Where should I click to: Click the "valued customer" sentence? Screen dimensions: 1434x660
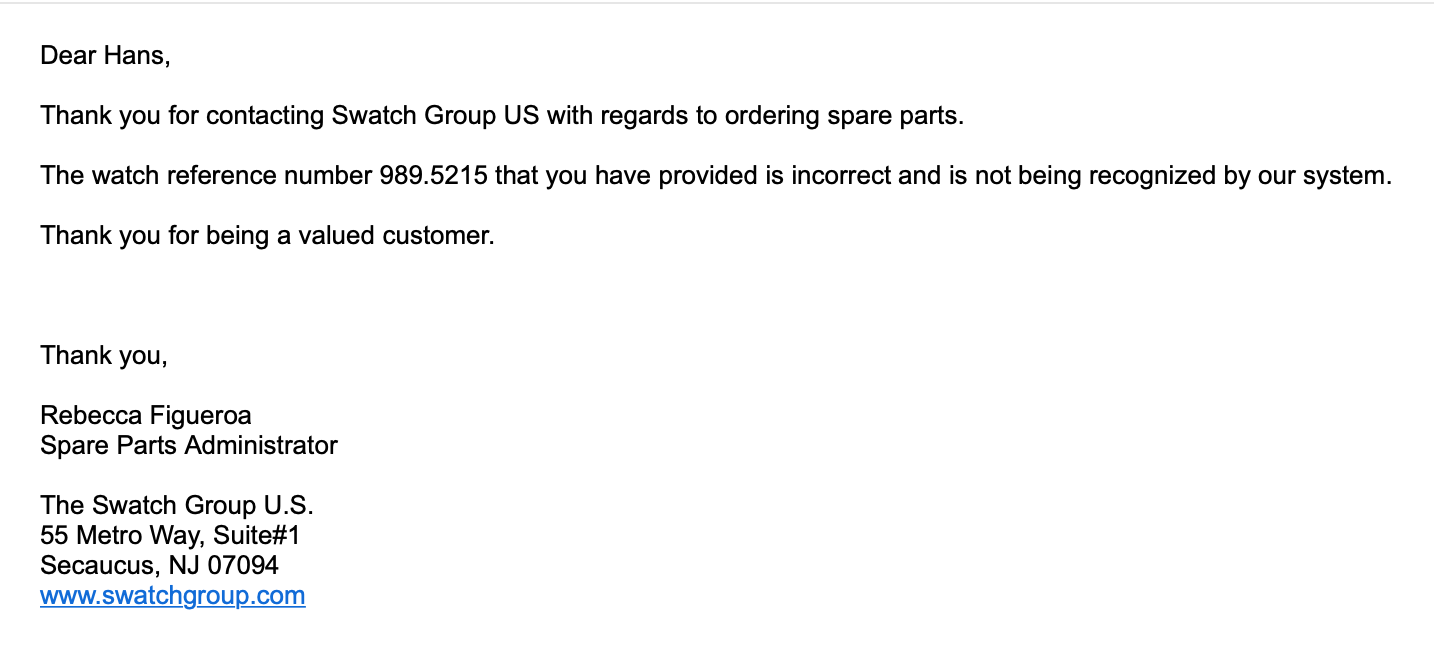pos(267,236)
